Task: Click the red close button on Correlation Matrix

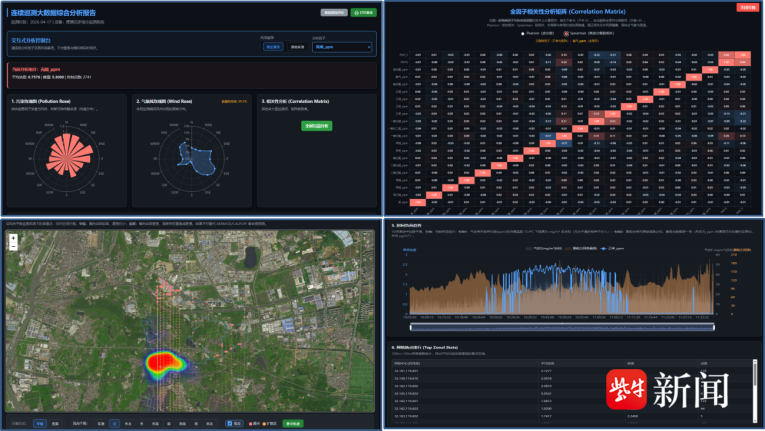Action: pyautogui.click(x=747, y=7)
